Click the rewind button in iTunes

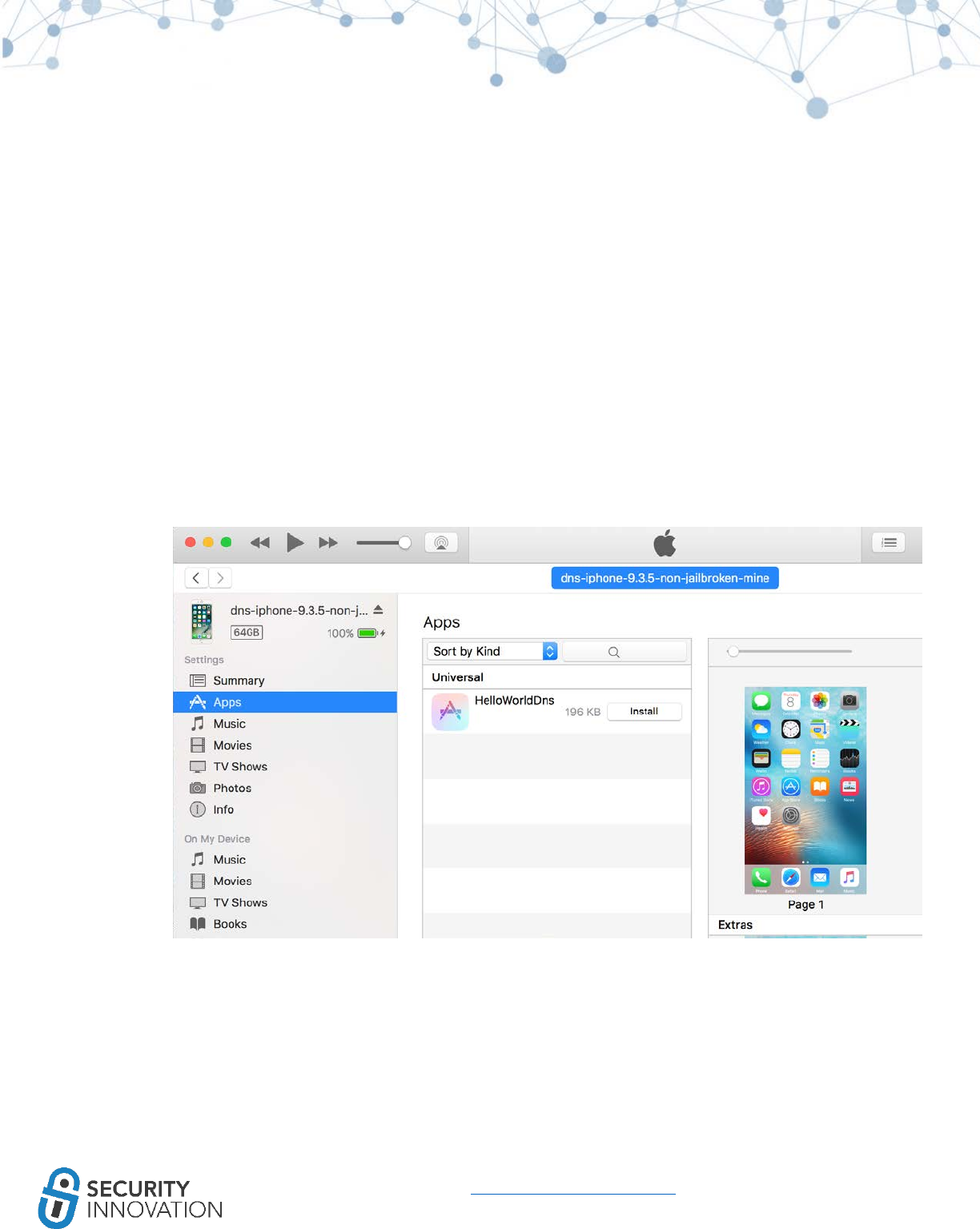coord(260,543)
